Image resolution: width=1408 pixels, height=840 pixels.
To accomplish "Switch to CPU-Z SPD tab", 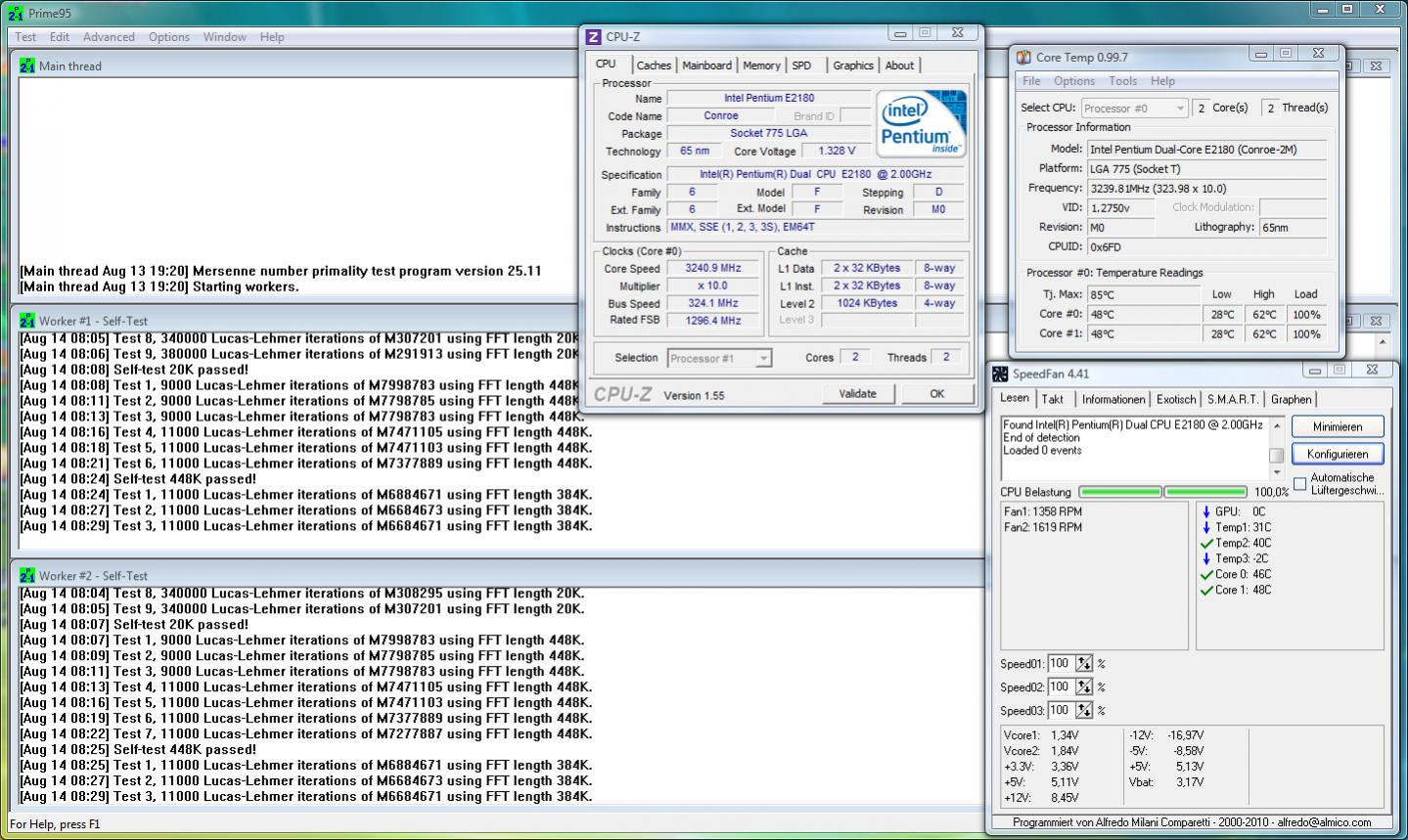I will [801, 66].
